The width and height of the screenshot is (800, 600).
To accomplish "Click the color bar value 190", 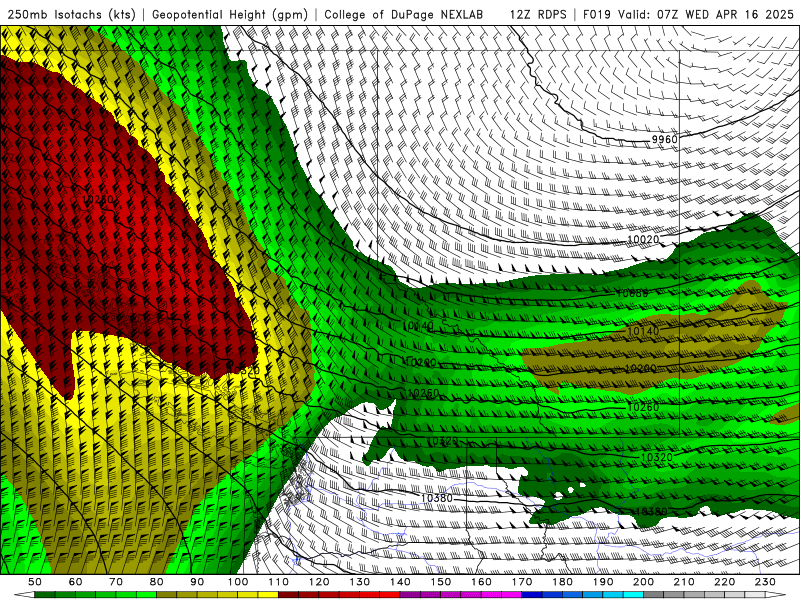I will coord(603,582).
